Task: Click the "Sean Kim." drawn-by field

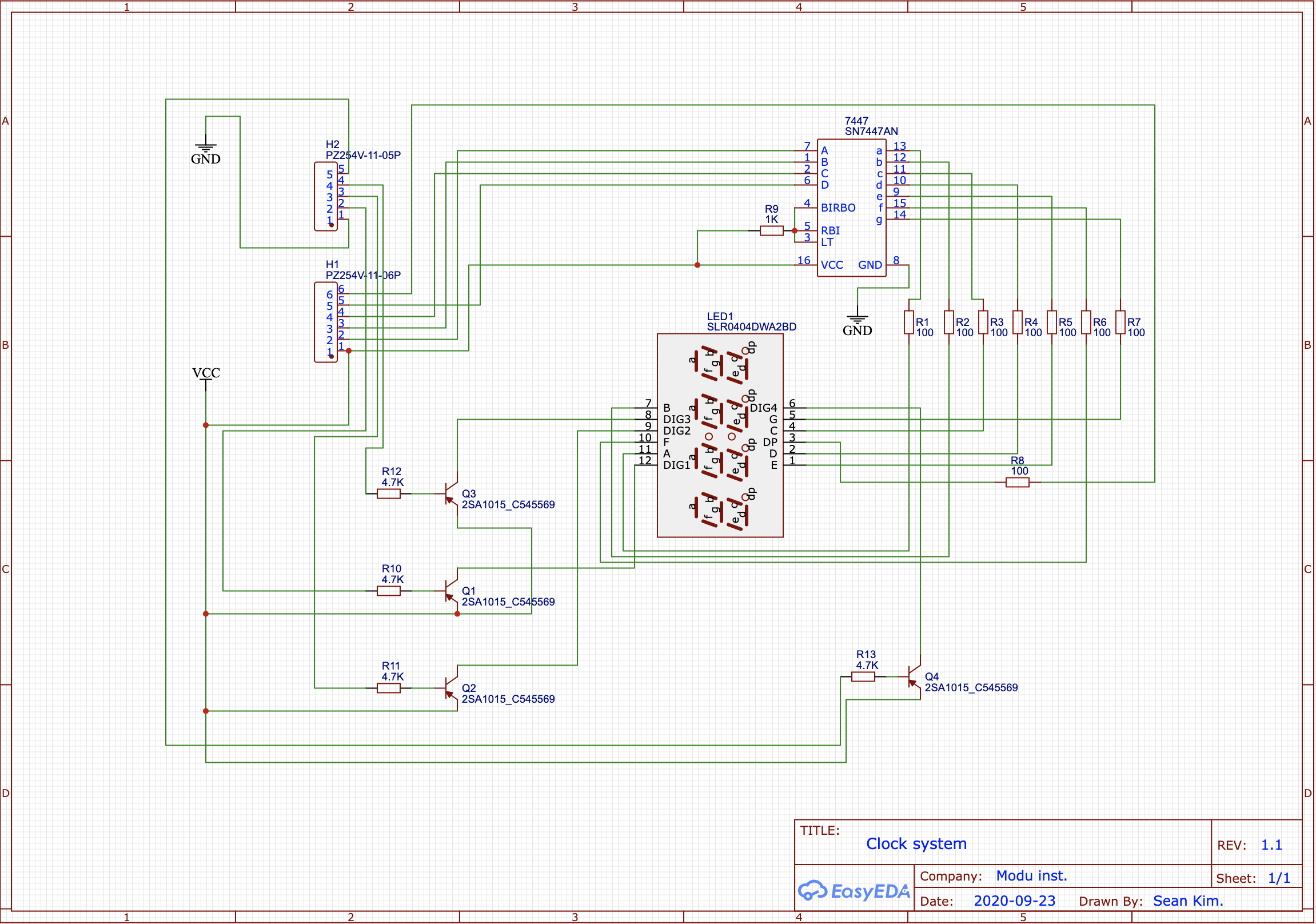Action: [1189, 902]
